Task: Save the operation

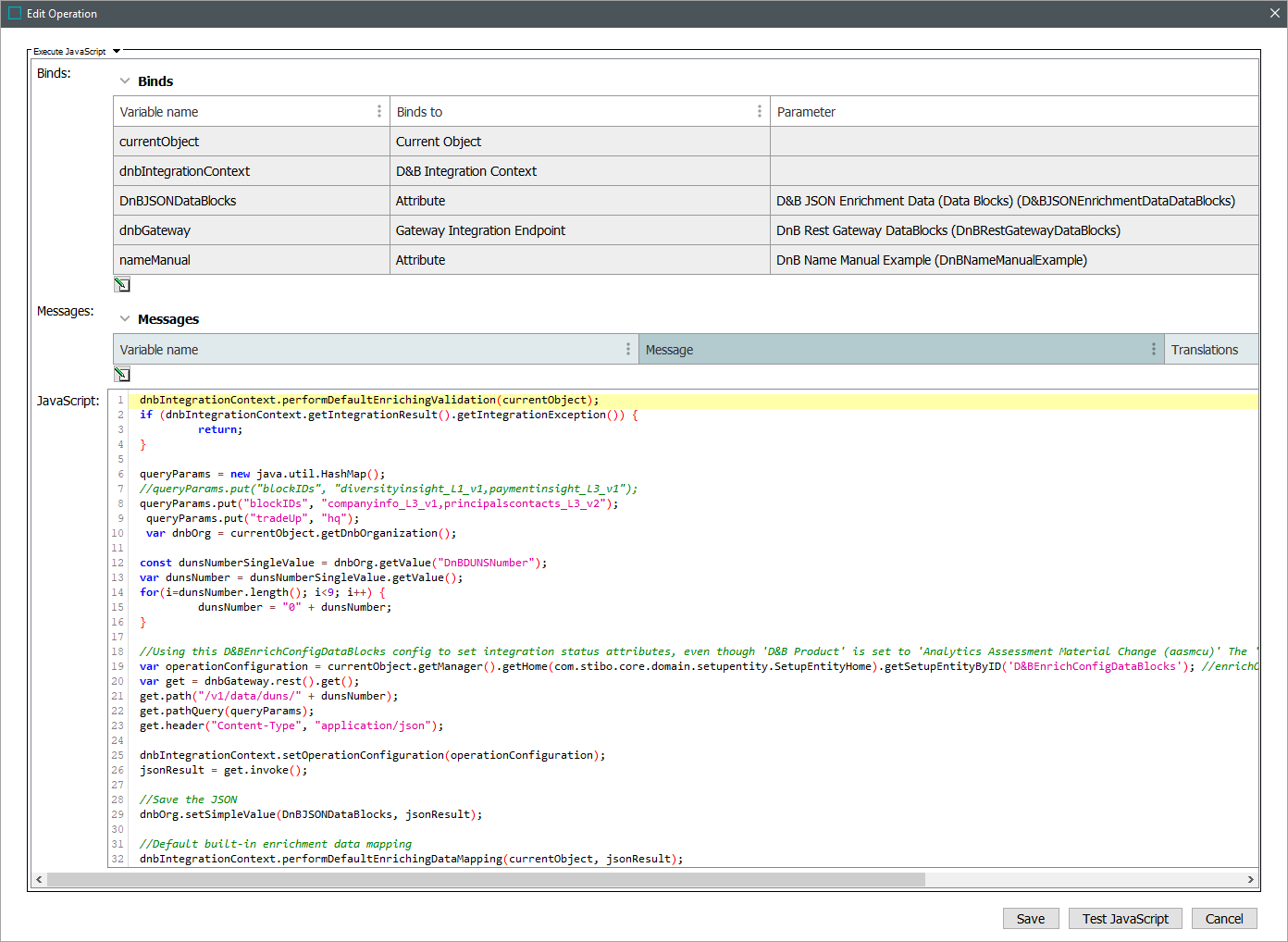Action: tap(1030, 919)
